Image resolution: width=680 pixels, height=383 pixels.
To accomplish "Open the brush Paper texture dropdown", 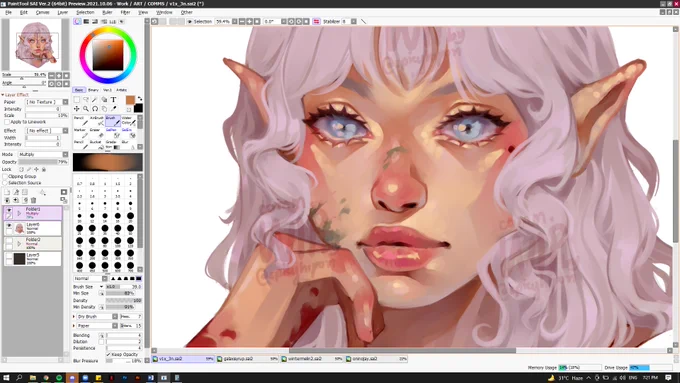I will pyautogui.click(x=97, y=326).
